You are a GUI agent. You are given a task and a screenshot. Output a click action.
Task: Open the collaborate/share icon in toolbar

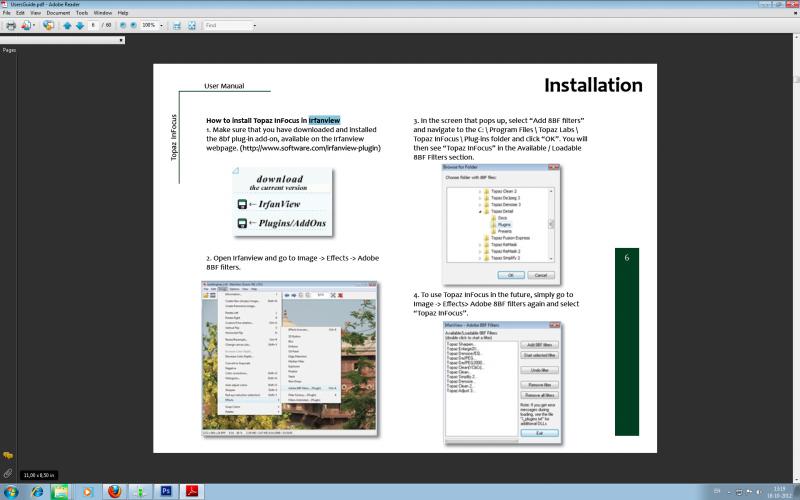(x=48, y=25)
